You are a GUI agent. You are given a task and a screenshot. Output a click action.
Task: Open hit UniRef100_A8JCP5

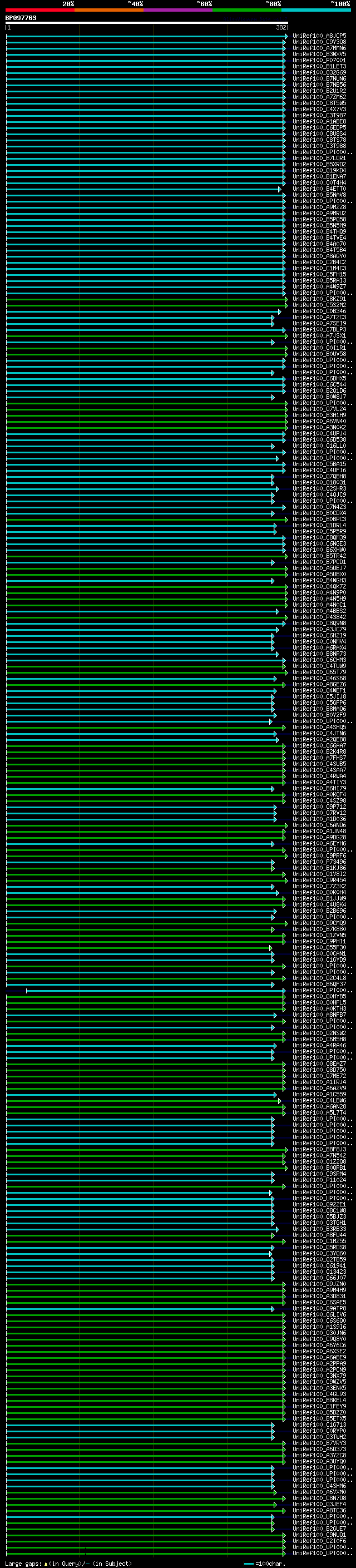pyautogui.click(x=319, y=36)
